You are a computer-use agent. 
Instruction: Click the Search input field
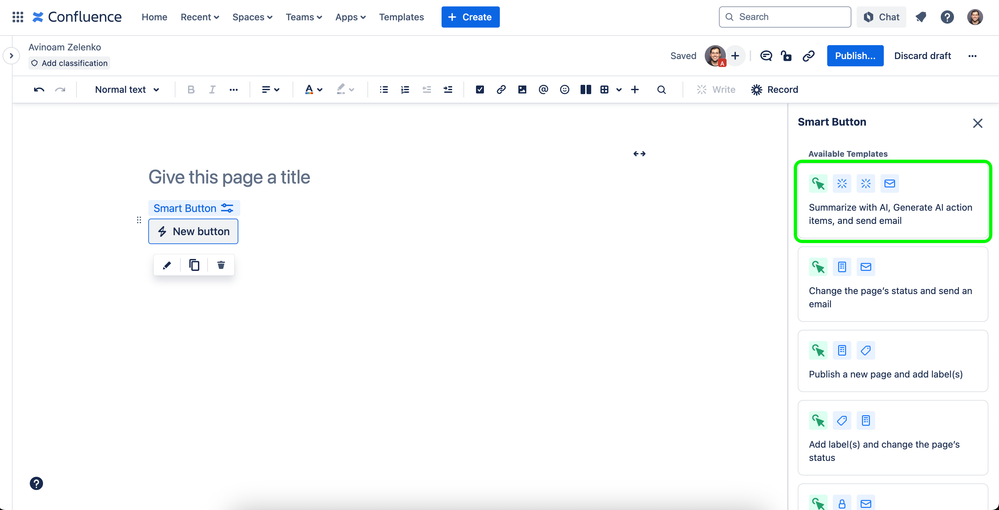coord(785,17)
